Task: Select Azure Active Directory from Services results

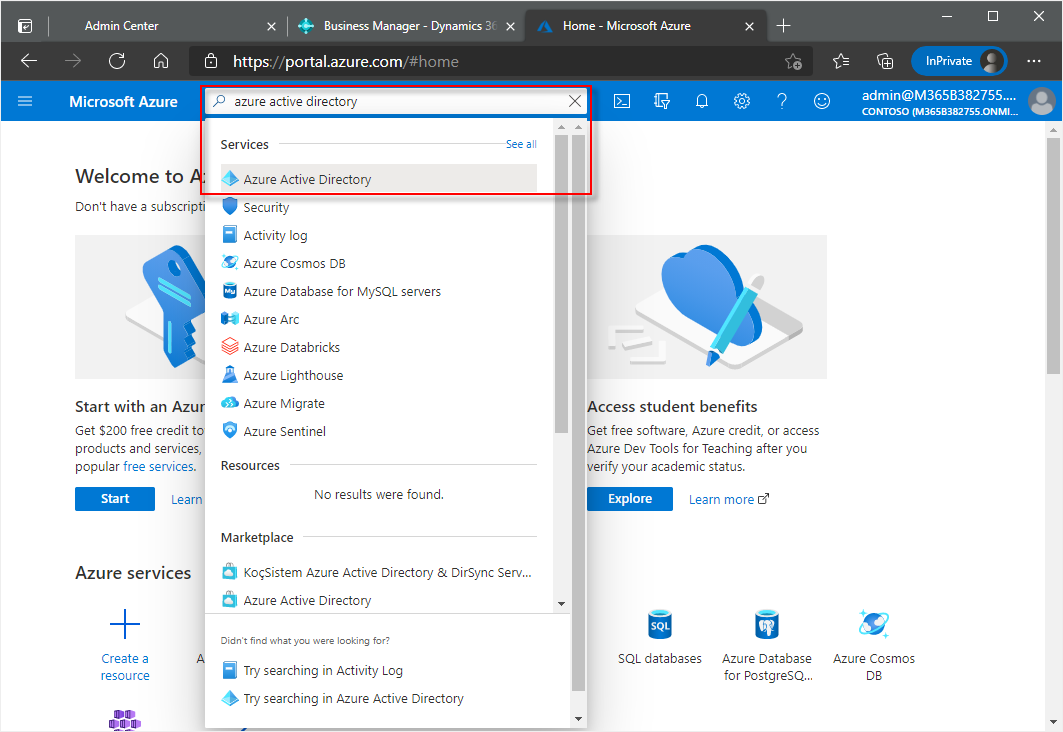Action: pyautogui.click(x=307, y=179)
